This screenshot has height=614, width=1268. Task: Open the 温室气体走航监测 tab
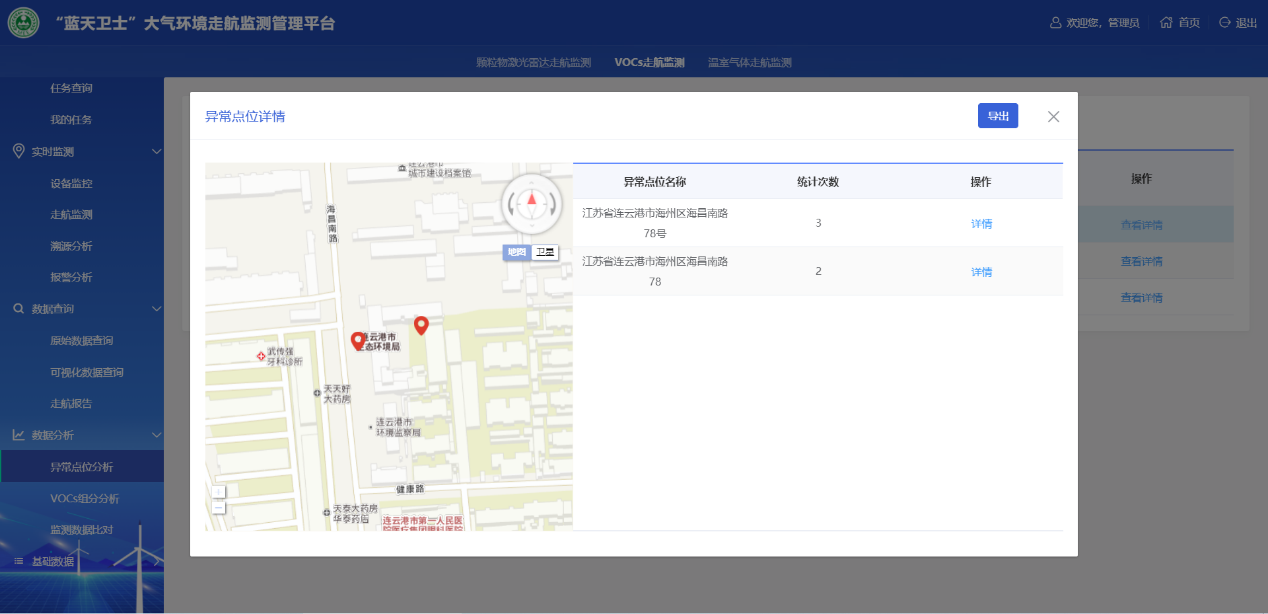click(749, 62)
